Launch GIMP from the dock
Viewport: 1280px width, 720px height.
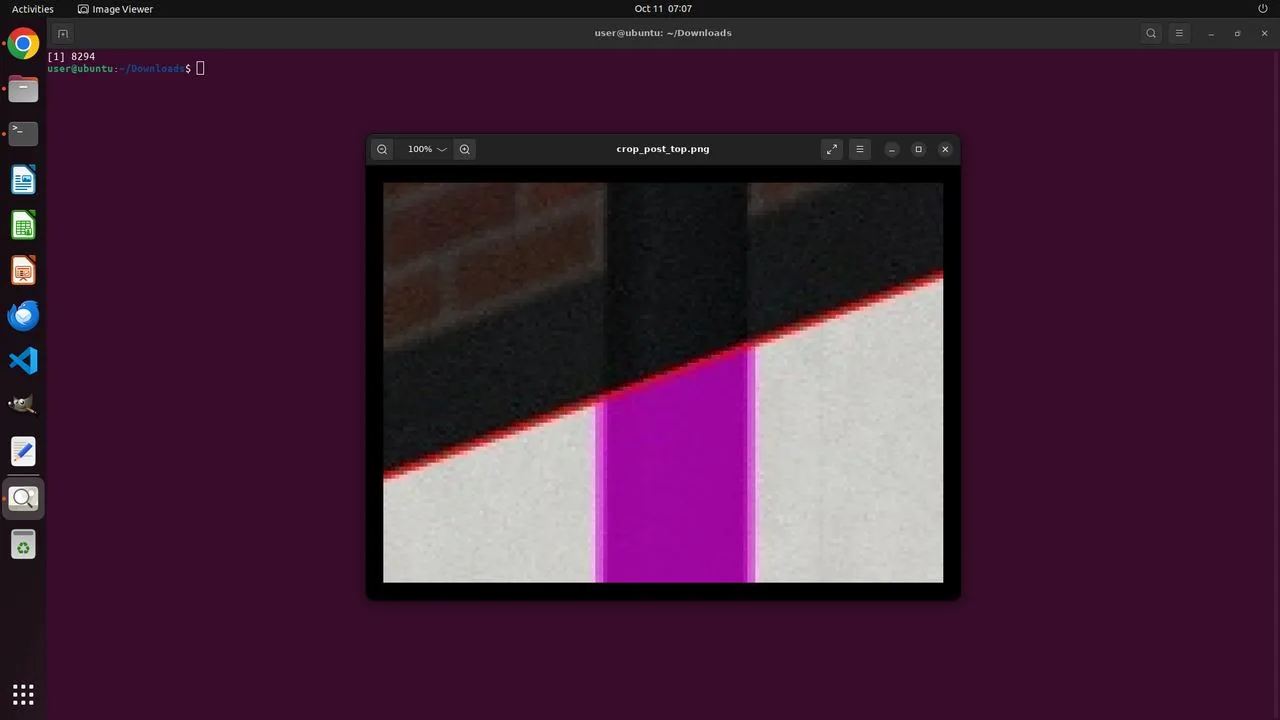pos(23,405)
